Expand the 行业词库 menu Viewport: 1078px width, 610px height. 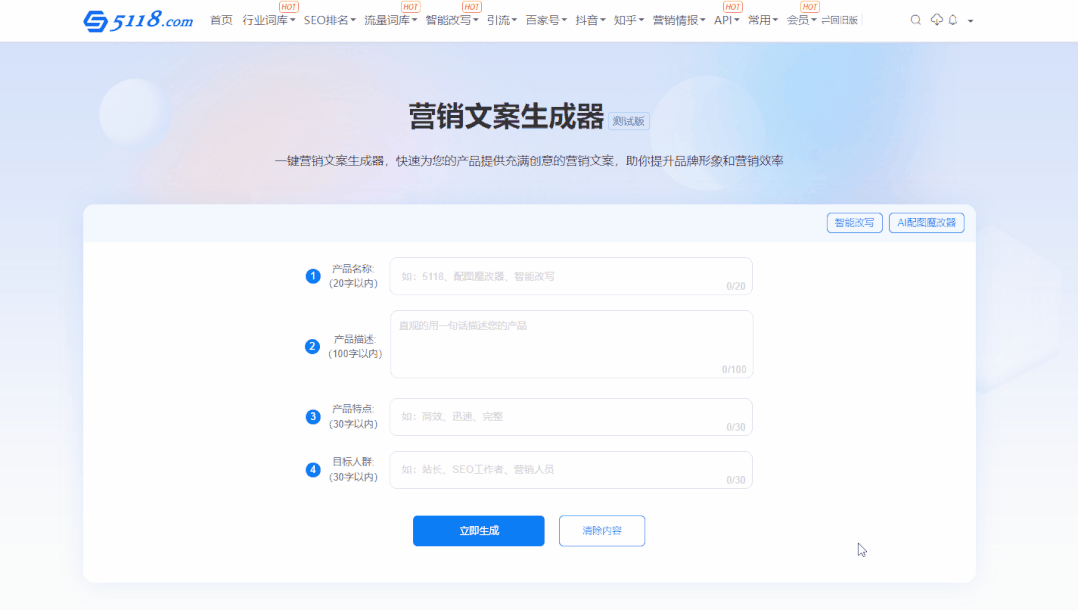269,20
